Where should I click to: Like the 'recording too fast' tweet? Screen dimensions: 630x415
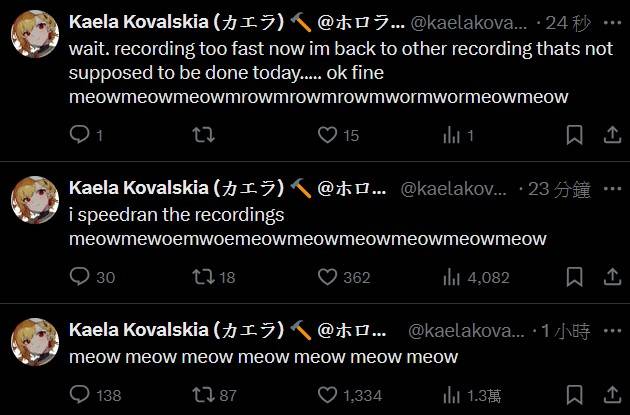[x=326, y=135]
